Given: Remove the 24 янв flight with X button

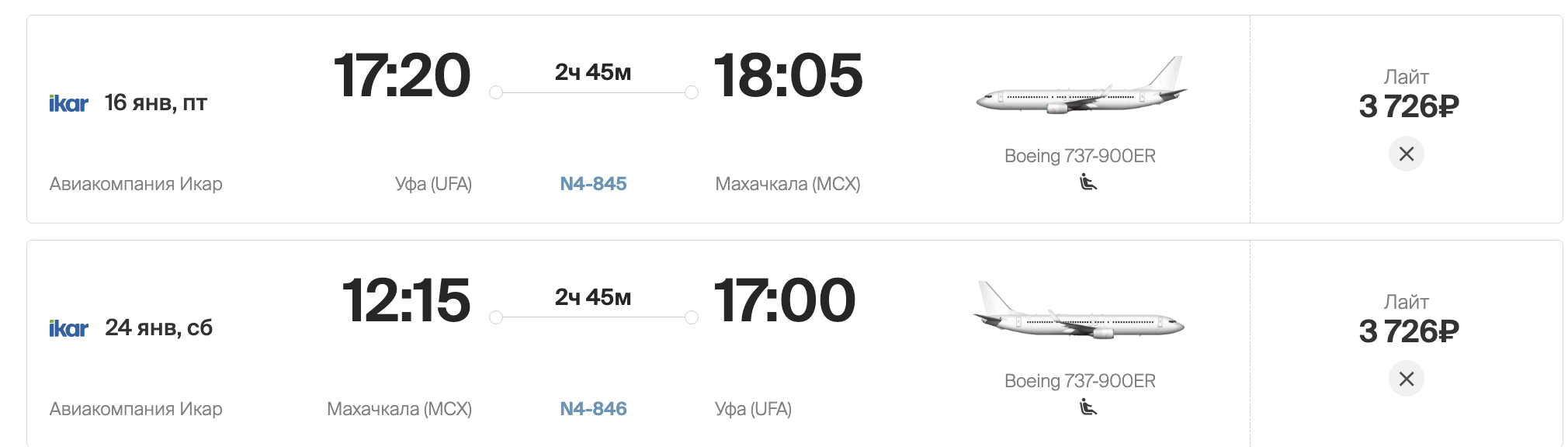Looking at the screenshot, I should [1406, 379].
